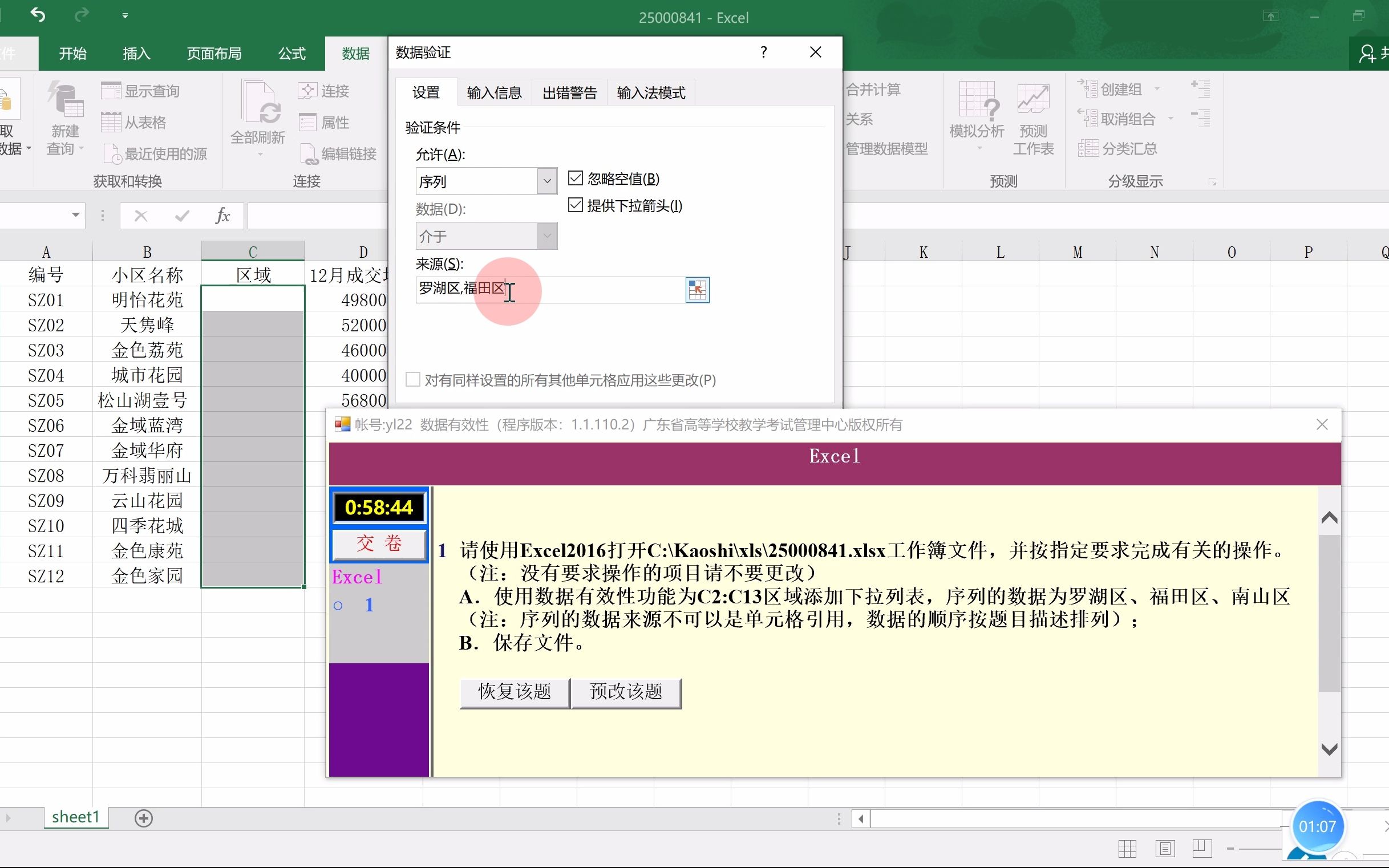Click the range selector icon in source field
This screenshot has width=1389, height=868.
click(x=697, y=290)
